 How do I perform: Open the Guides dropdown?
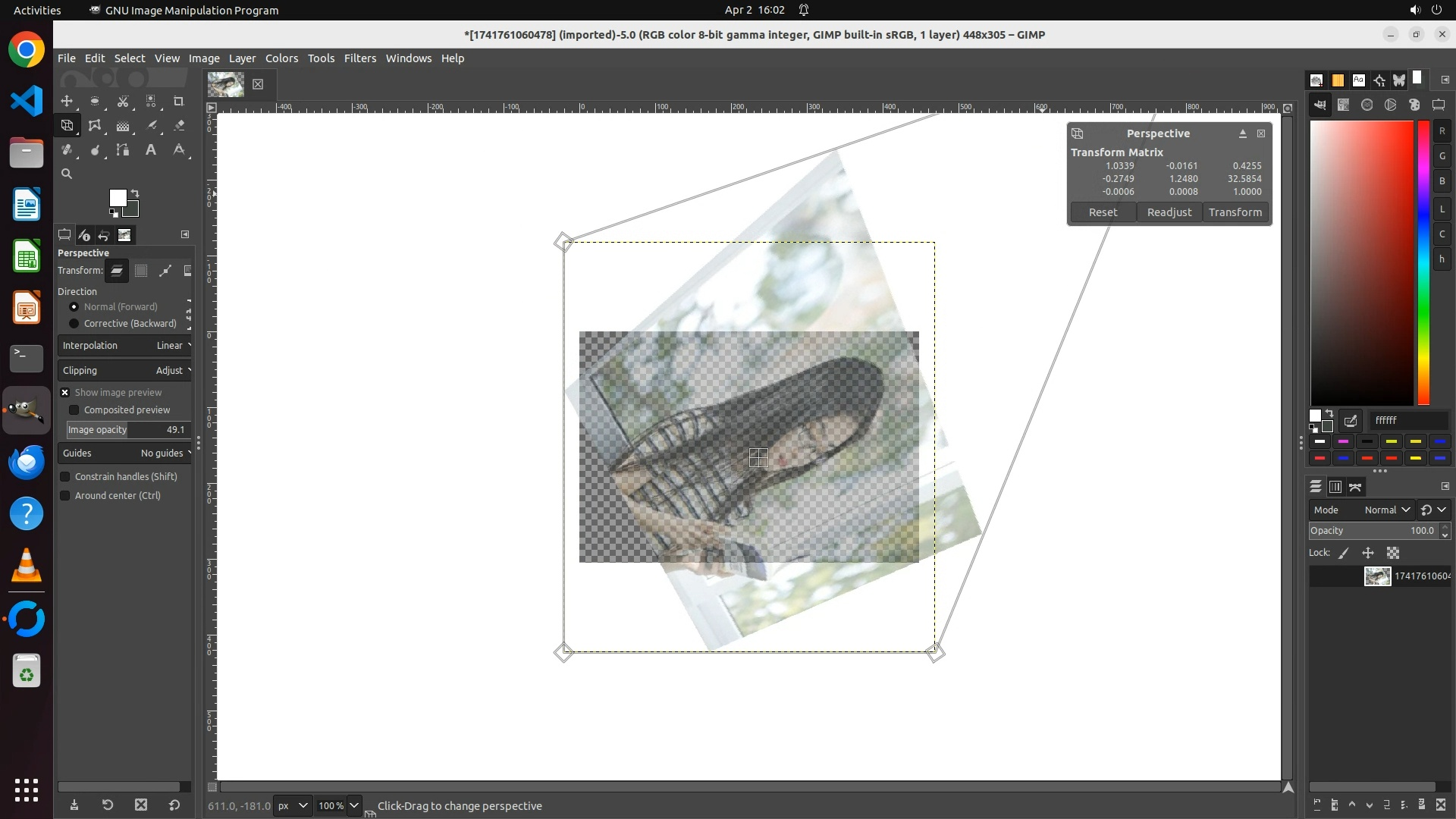pos(125,453)
